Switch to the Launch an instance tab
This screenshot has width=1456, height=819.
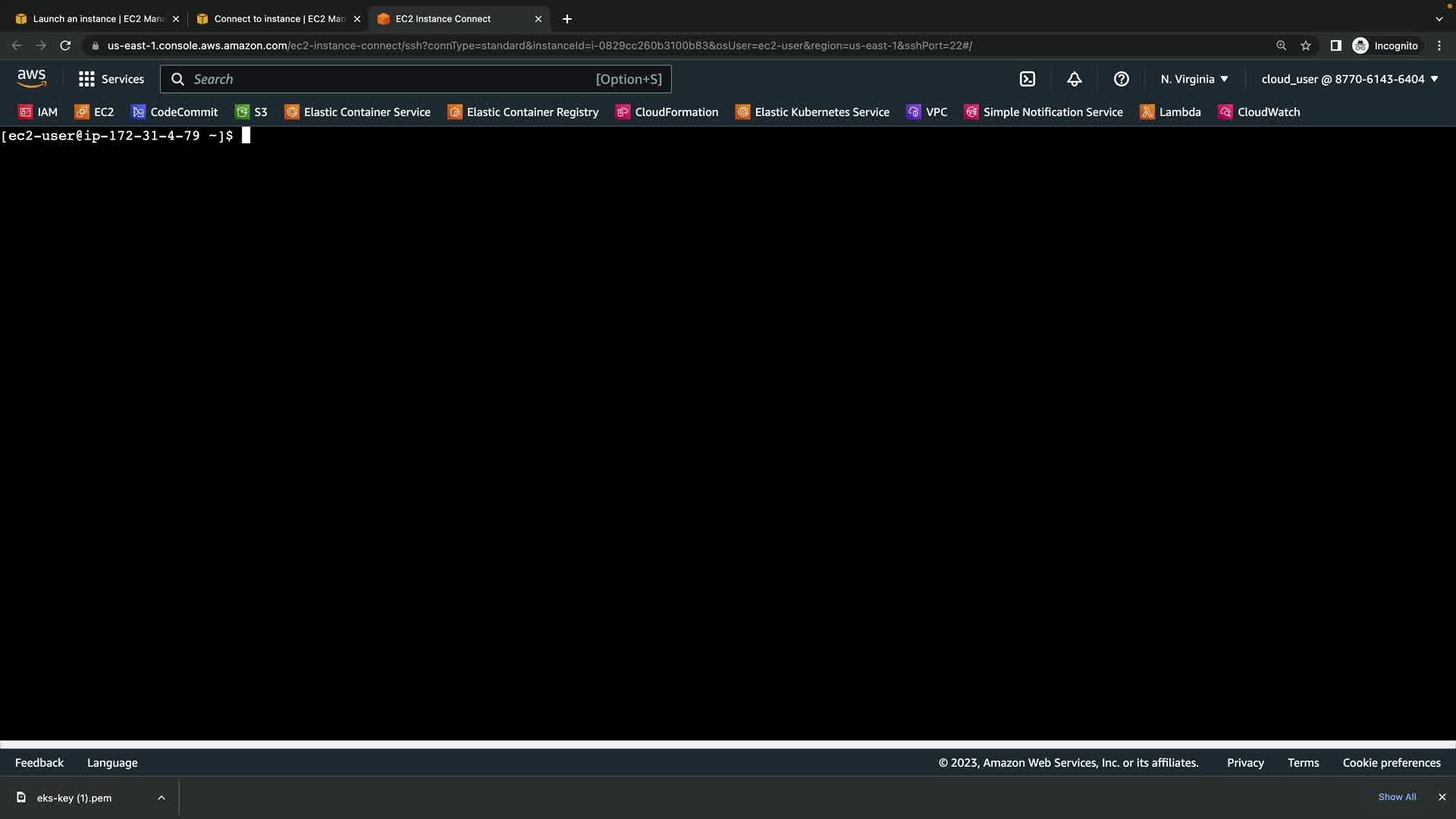pos(97,19)
